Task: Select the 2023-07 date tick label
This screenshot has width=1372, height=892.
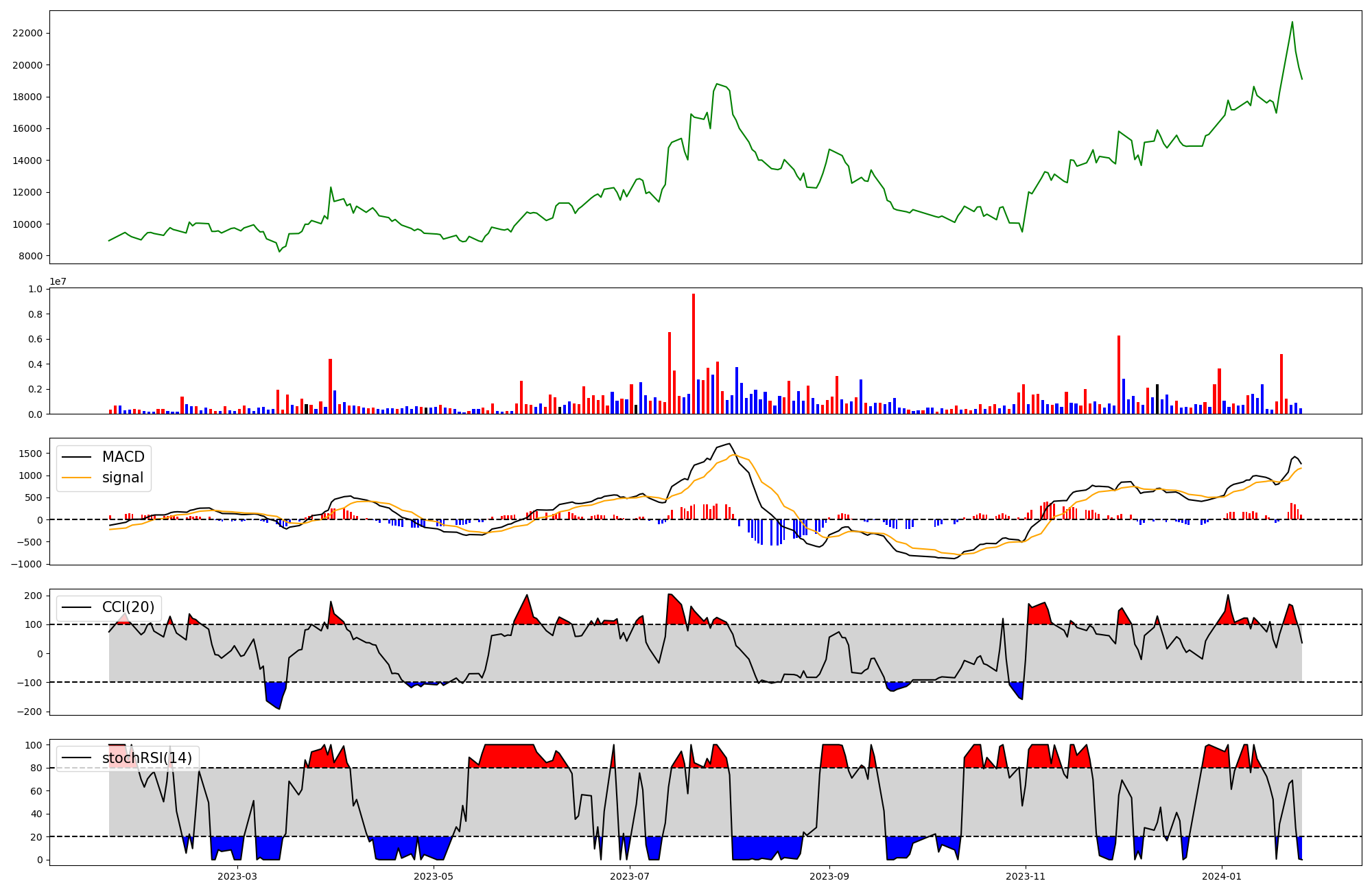Action: (630, 876)
